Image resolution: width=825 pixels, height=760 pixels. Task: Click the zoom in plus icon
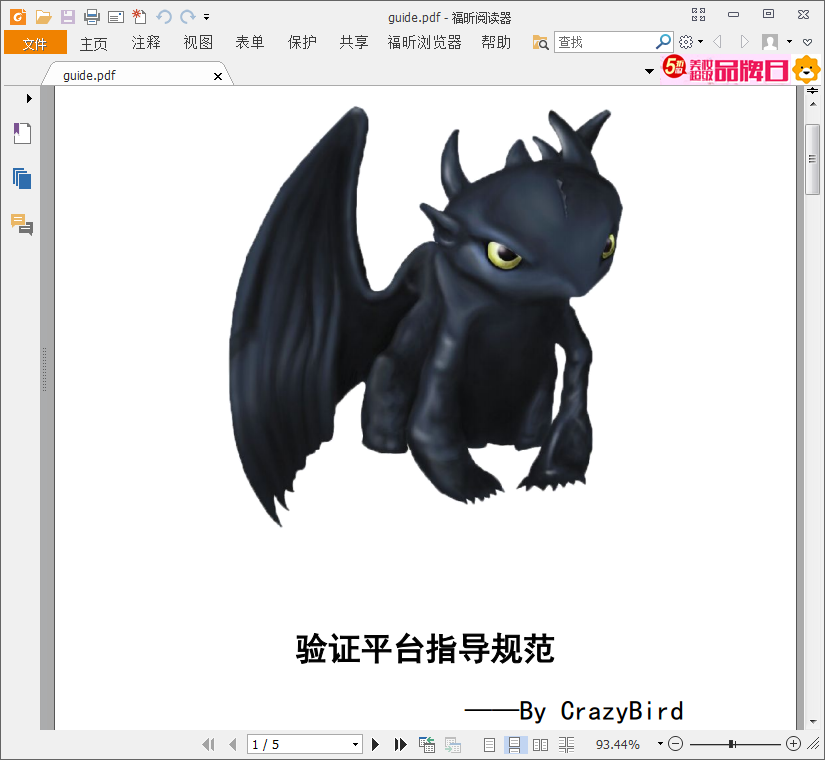[x=793, y=744]
